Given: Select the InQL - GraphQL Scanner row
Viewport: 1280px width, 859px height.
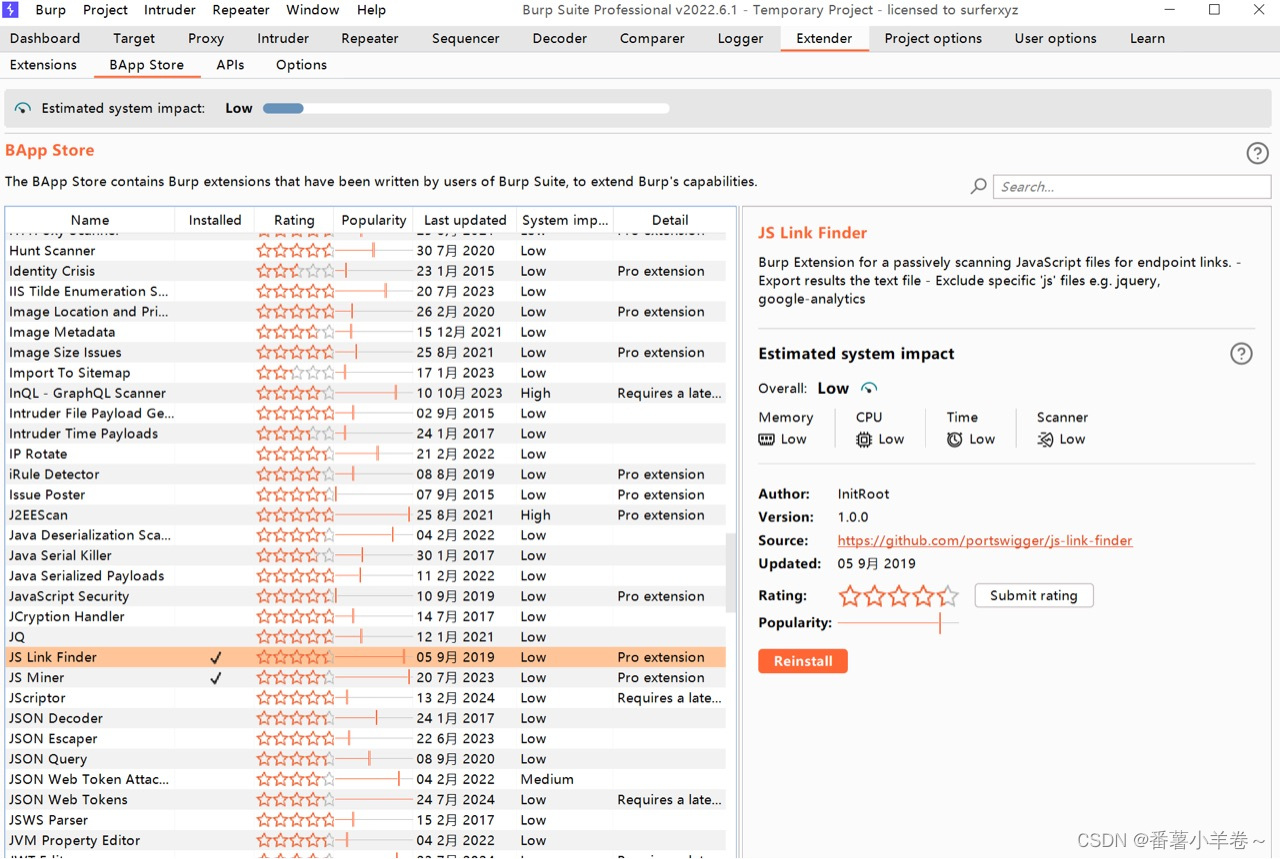Looking at the screenshot, I should click(x=366, y=393).
